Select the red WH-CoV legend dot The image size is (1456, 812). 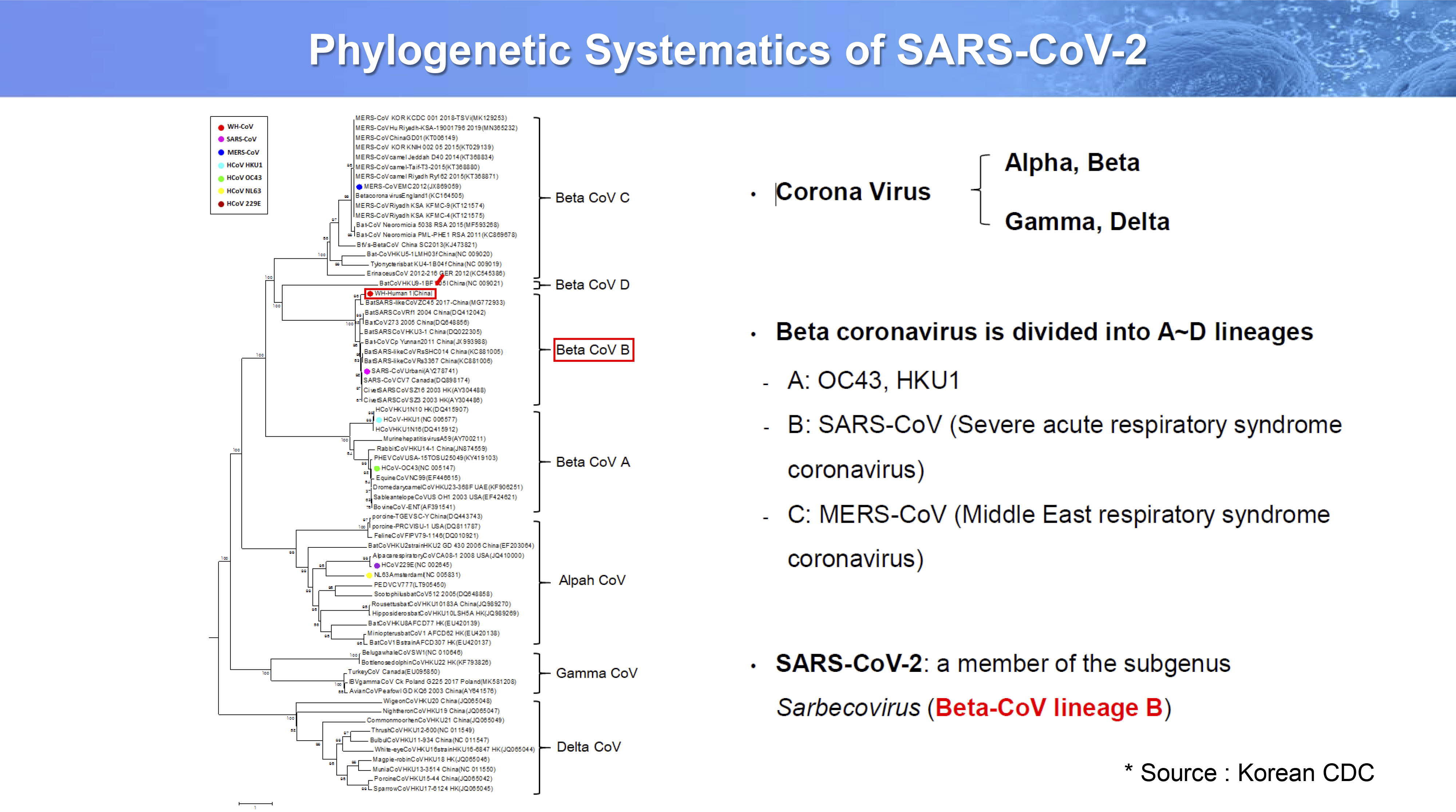pyautogui.click(x=221, y=127)
